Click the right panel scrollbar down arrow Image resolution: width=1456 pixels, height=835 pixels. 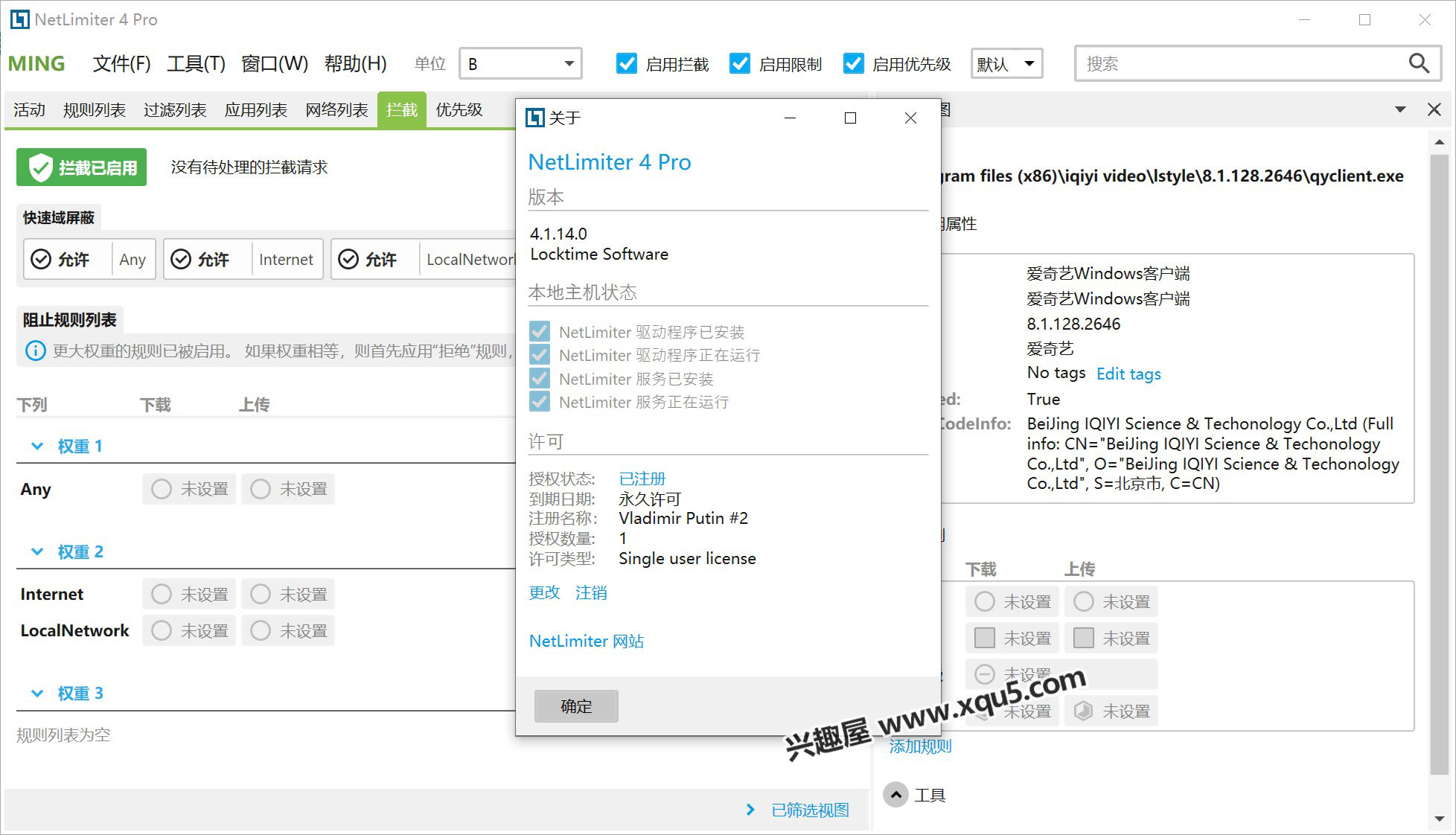click(x=1439, y=819)
